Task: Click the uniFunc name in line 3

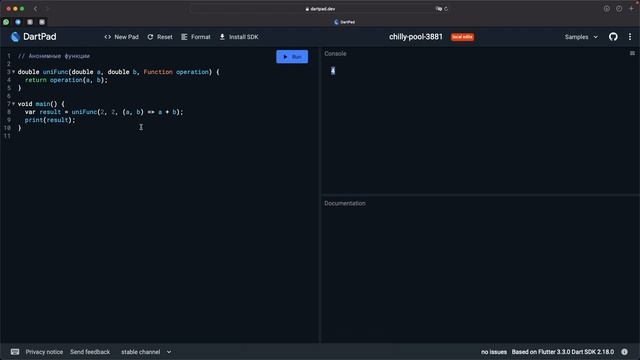Action: [x=56, y=72]
